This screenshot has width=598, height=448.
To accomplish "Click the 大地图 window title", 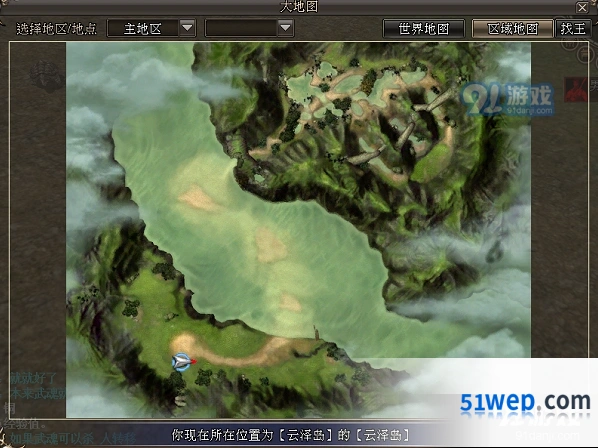I will (x=299, y=6).
